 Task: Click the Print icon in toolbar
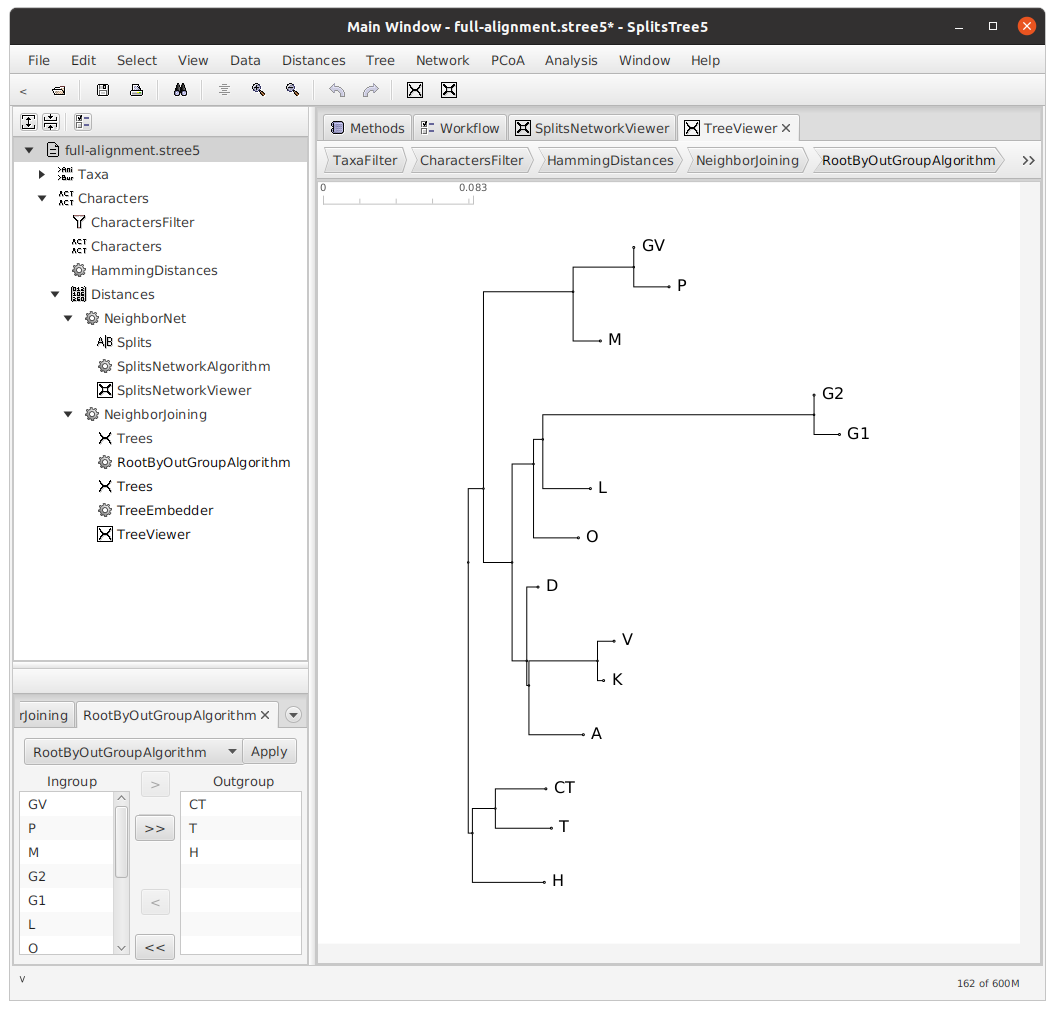tap(136, 90)
